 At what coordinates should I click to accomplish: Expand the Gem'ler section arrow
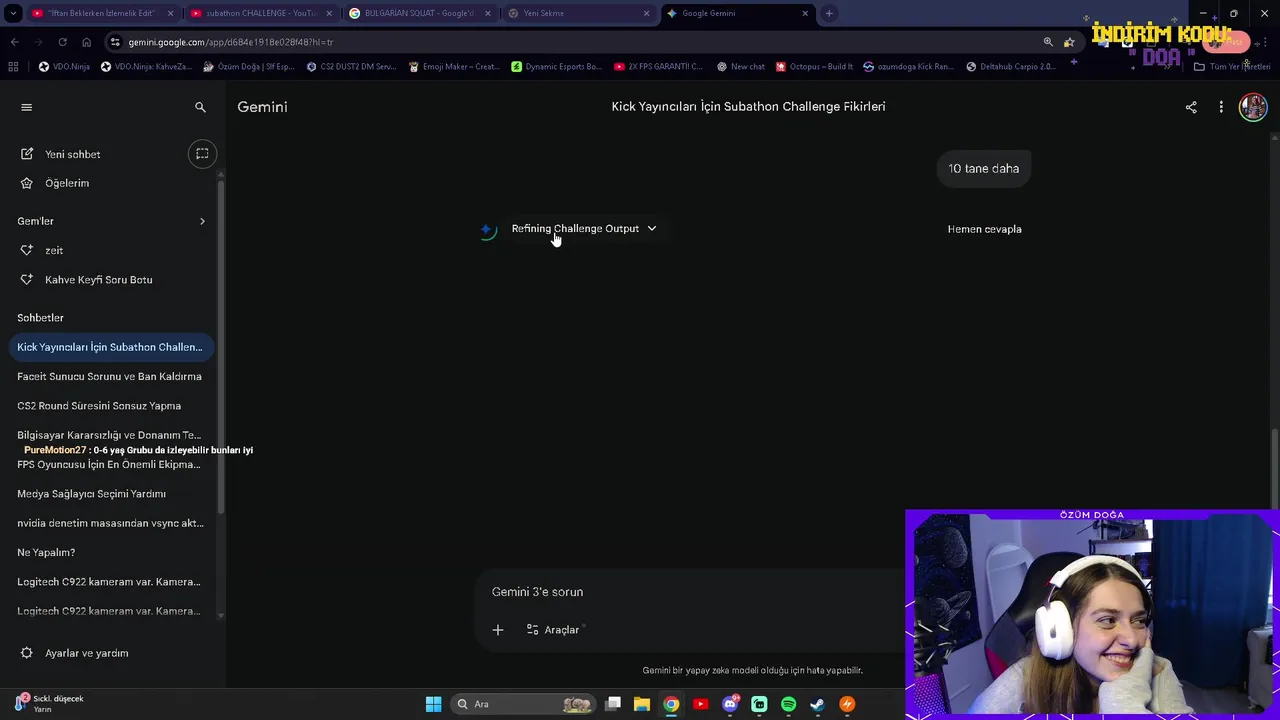[x=202, y=221]
